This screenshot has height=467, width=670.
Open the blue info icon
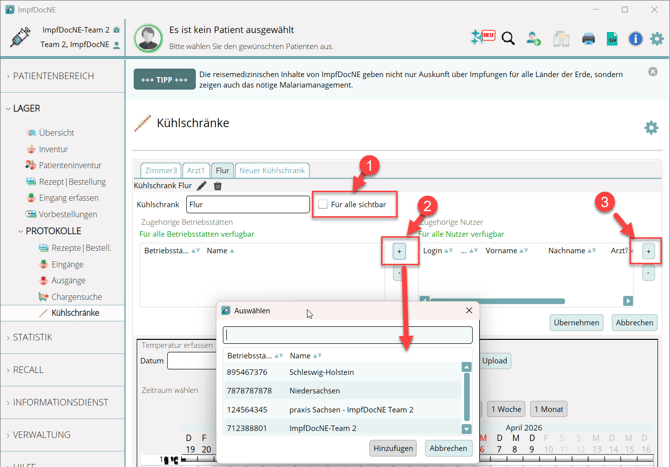(635, 38)
